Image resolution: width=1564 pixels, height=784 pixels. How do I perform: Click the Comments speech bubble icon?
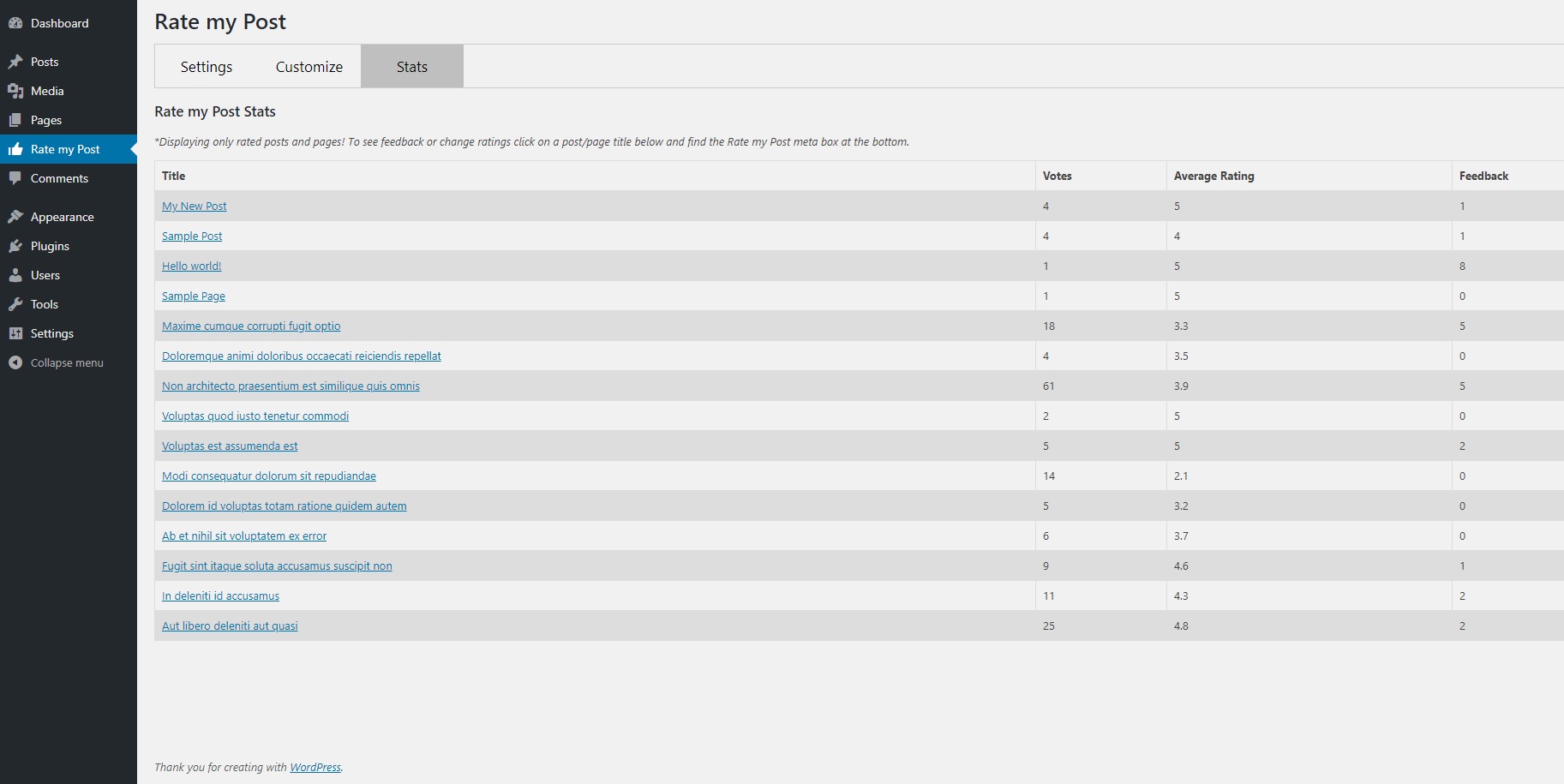tap(15, 178)
